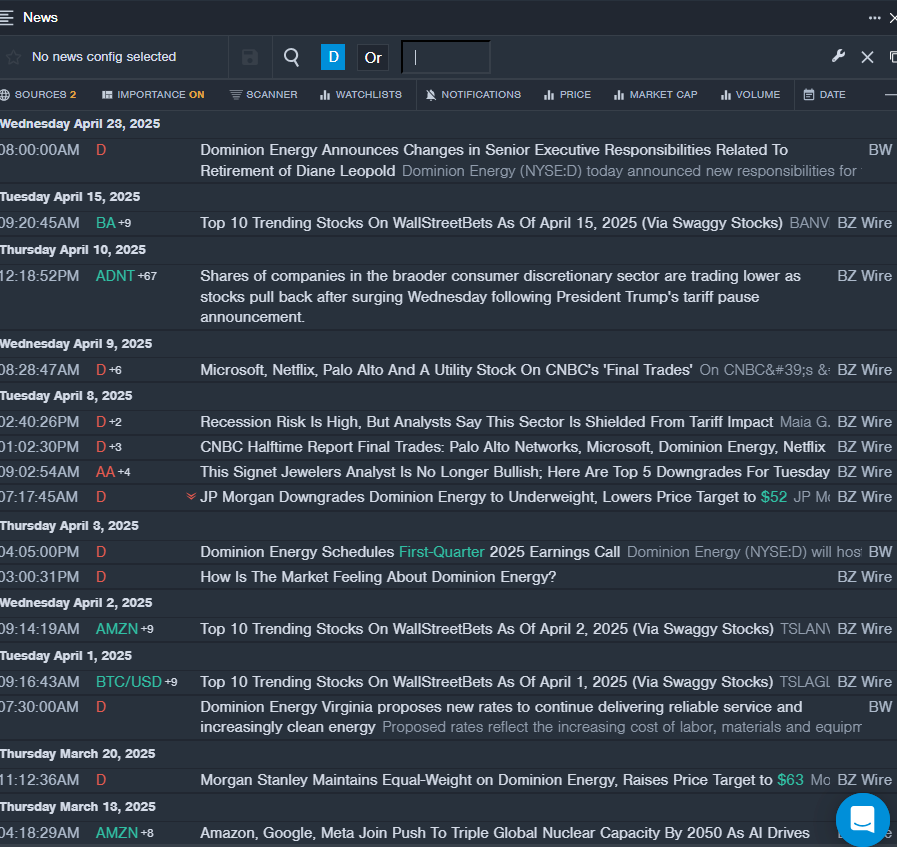
Task: Toggle the Or search operator
Action: tap(373, 57)
